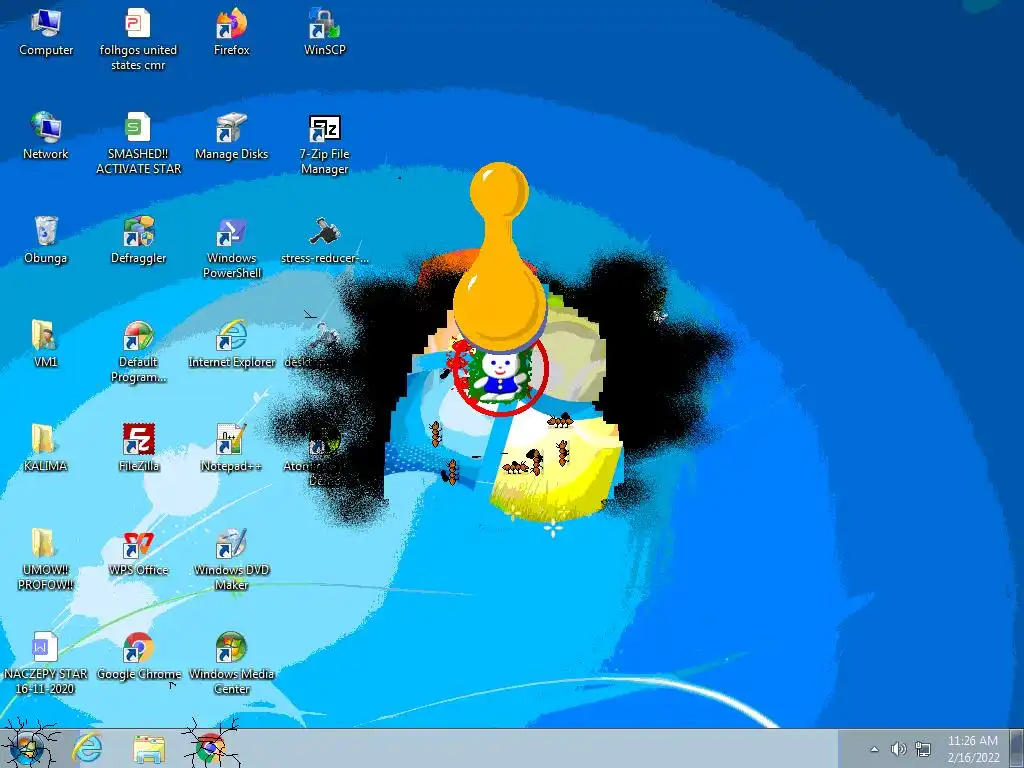Select the Defraggler shortcut

pos(138,240)
